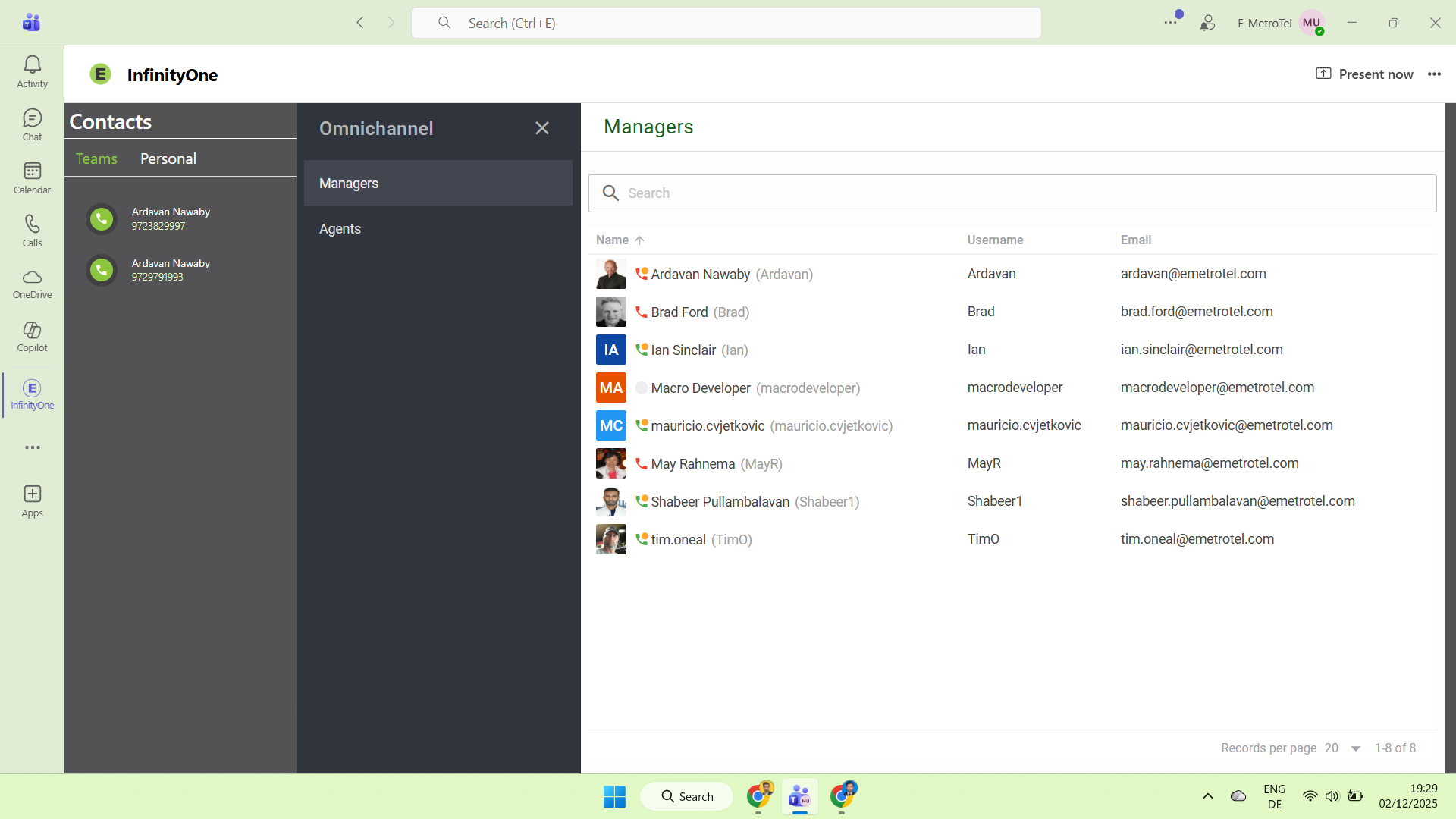Screen dimensions: 1456x819
Task: Open the Windows Start menu
Action: [614, 796]
